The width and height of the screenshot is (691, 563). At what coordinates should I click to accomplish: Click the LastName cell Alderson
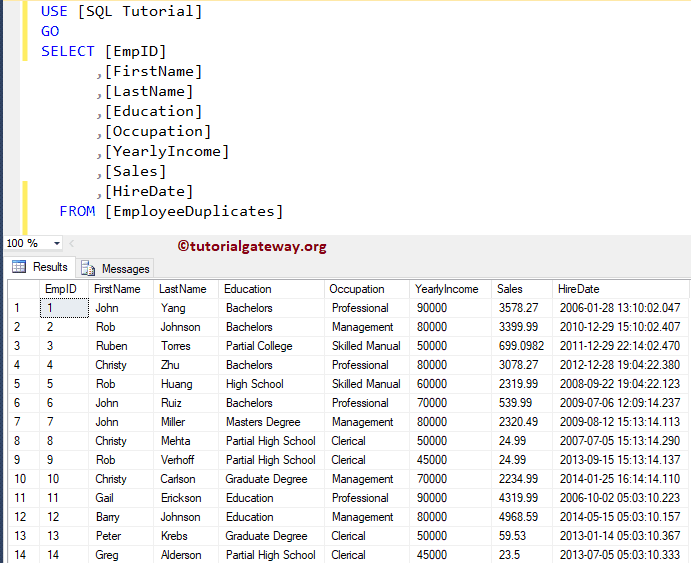coord(183,555)
